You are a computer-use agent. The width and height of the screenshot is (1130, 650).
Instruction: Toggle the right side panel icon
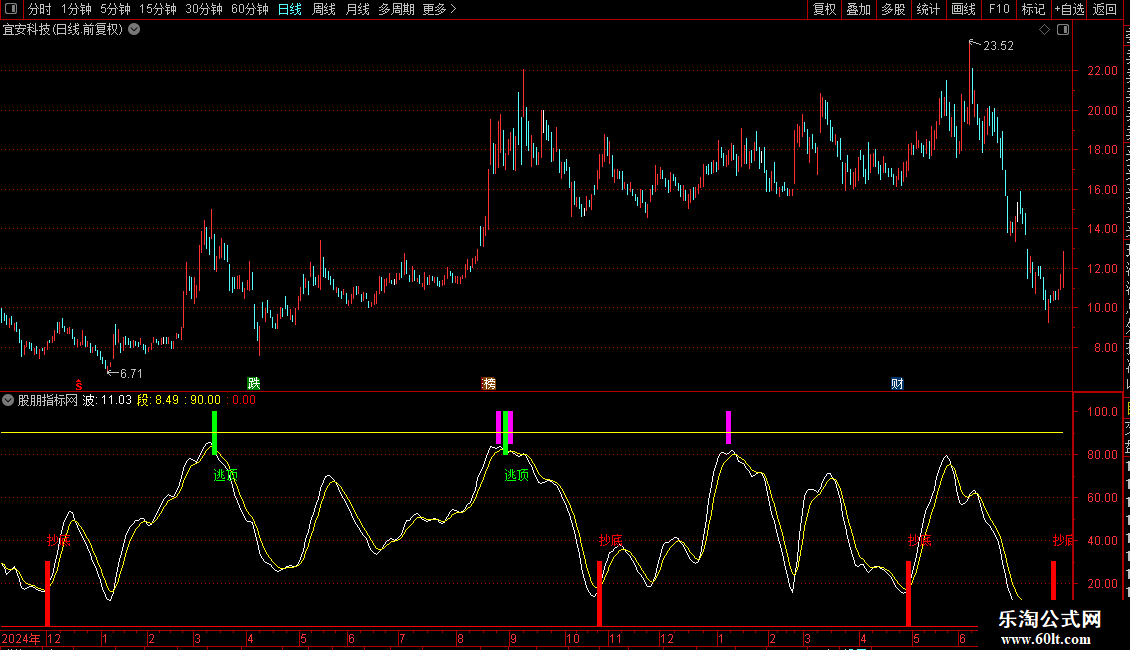[x=1063, y=30]
